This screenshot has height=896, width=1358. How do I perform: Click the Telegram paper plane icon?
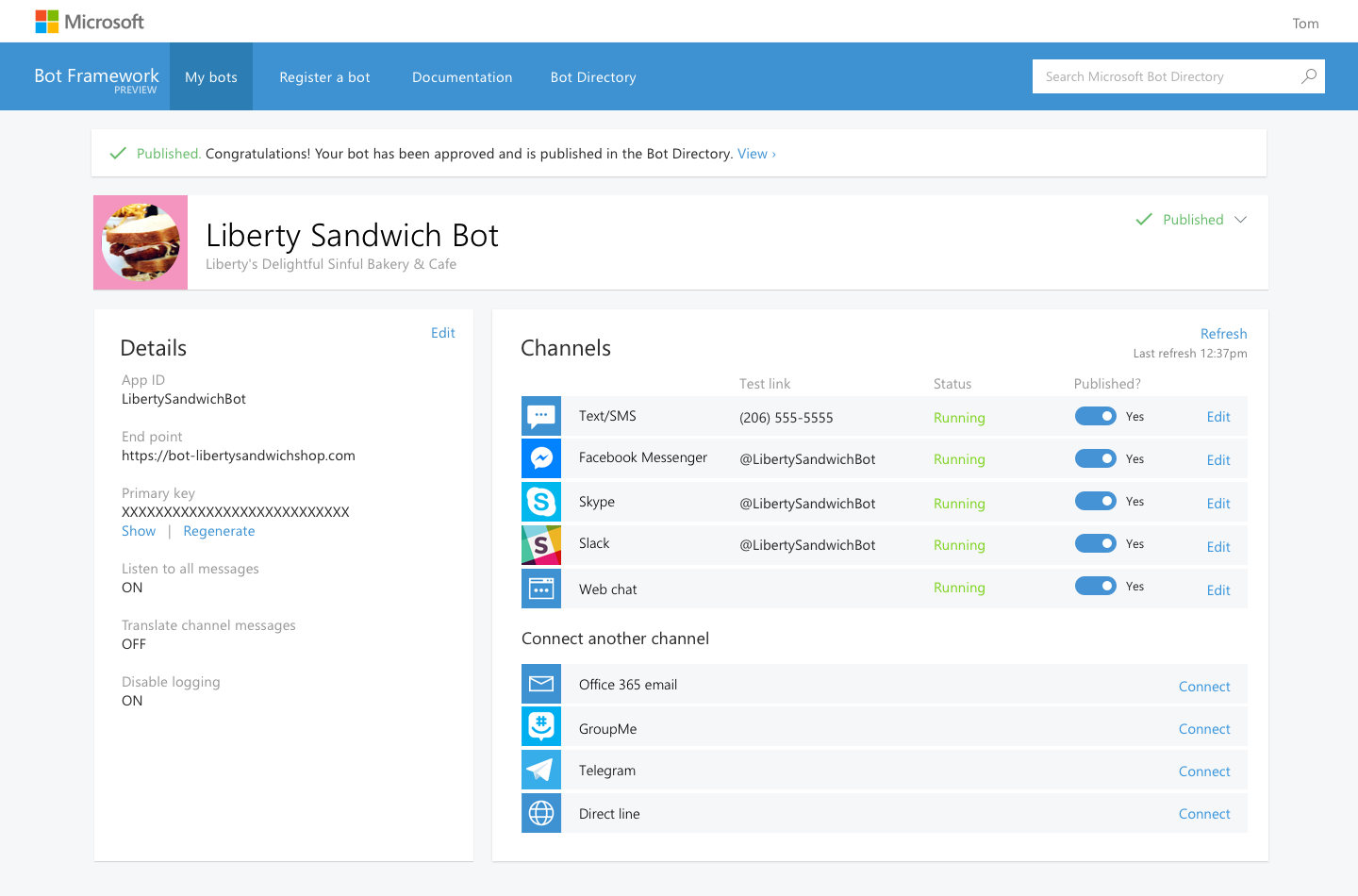point(541,770)
